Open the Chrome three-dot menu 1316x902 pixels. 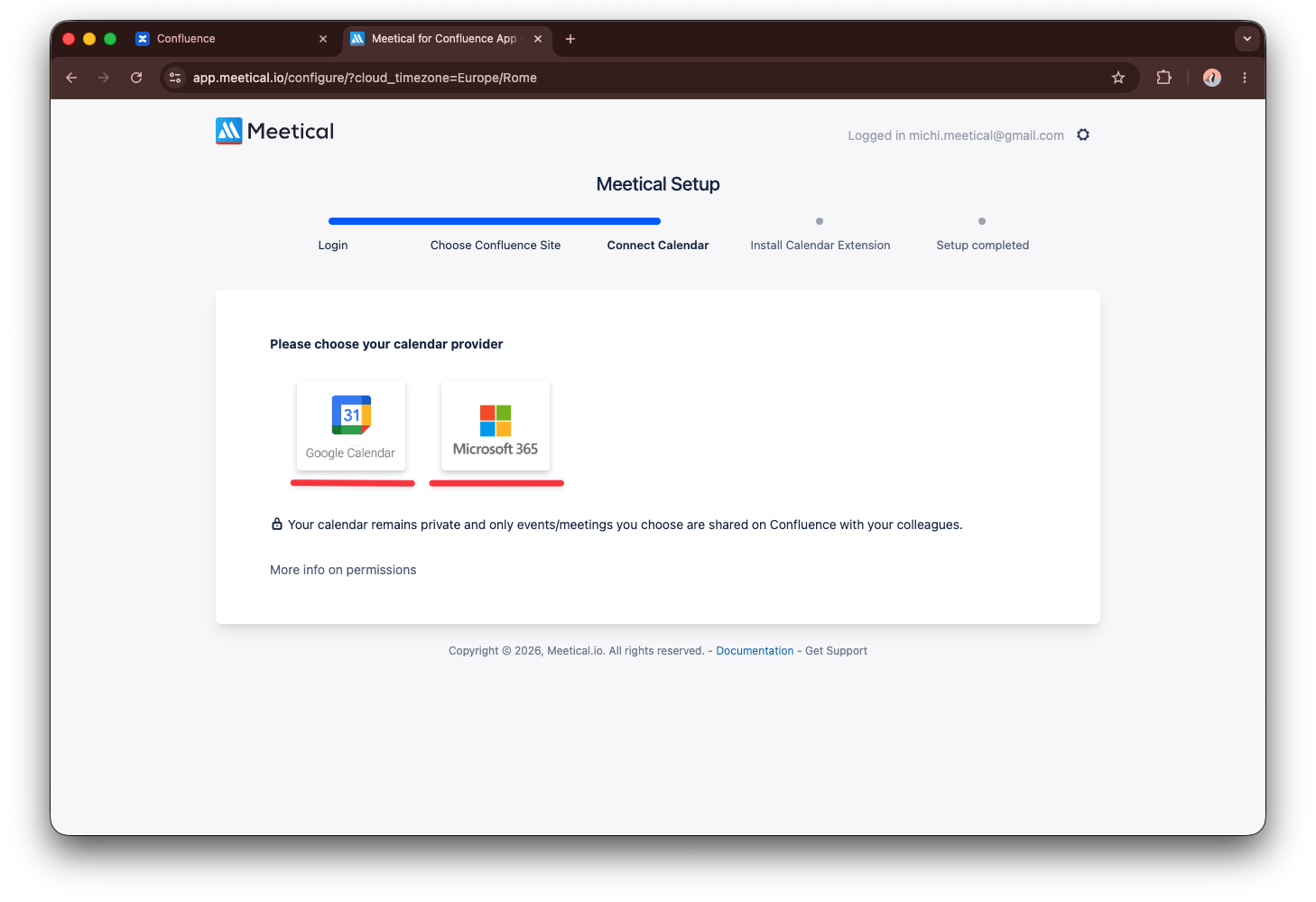click(x=1245, y=78)
